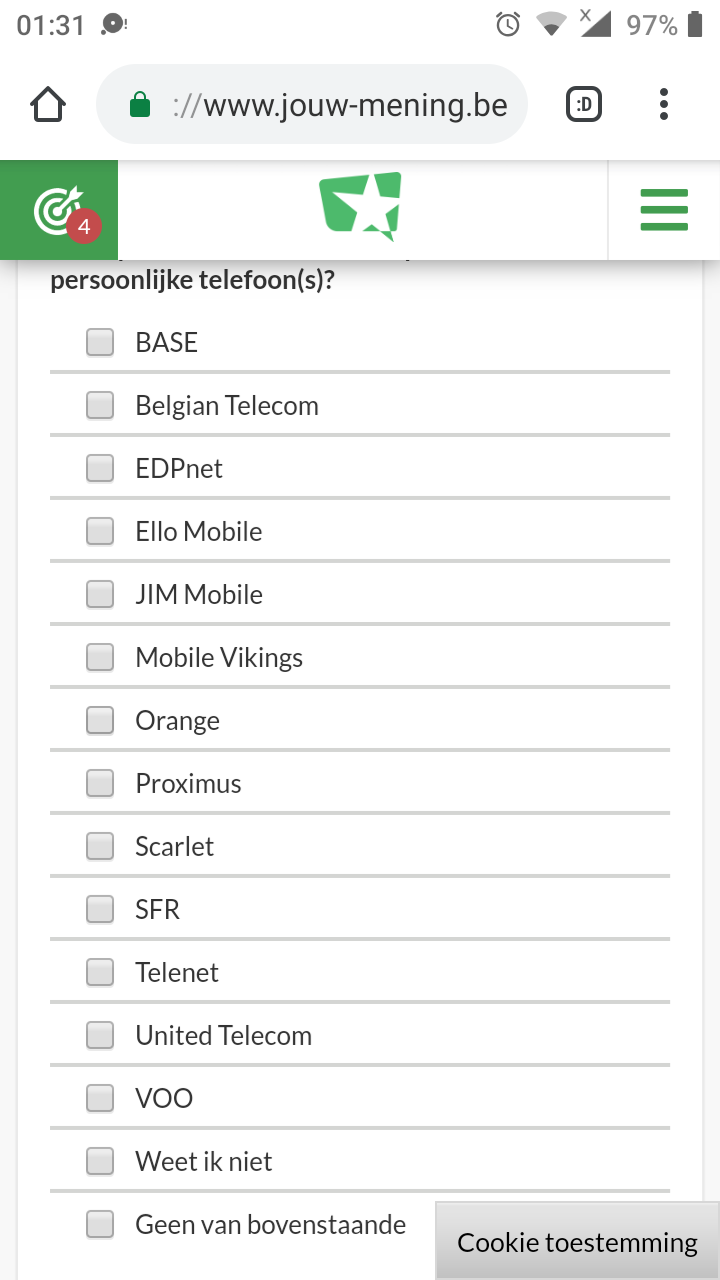Viewport: 720px width, 1280px height.
Task: Select Mobile Vikings checkbox
Action: click(x=100, y=658)
